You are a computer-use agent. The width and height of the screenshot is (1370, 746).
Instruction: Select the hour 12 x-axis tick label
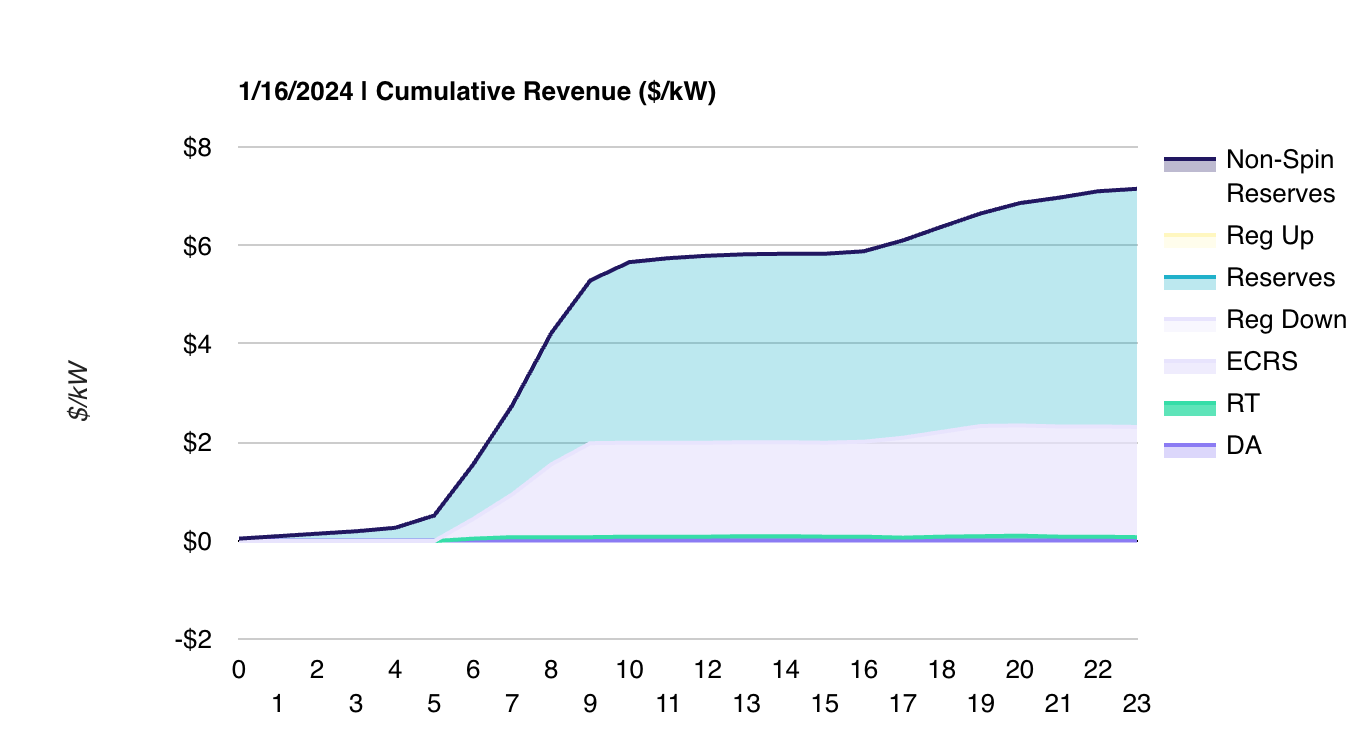pos(708,670)
